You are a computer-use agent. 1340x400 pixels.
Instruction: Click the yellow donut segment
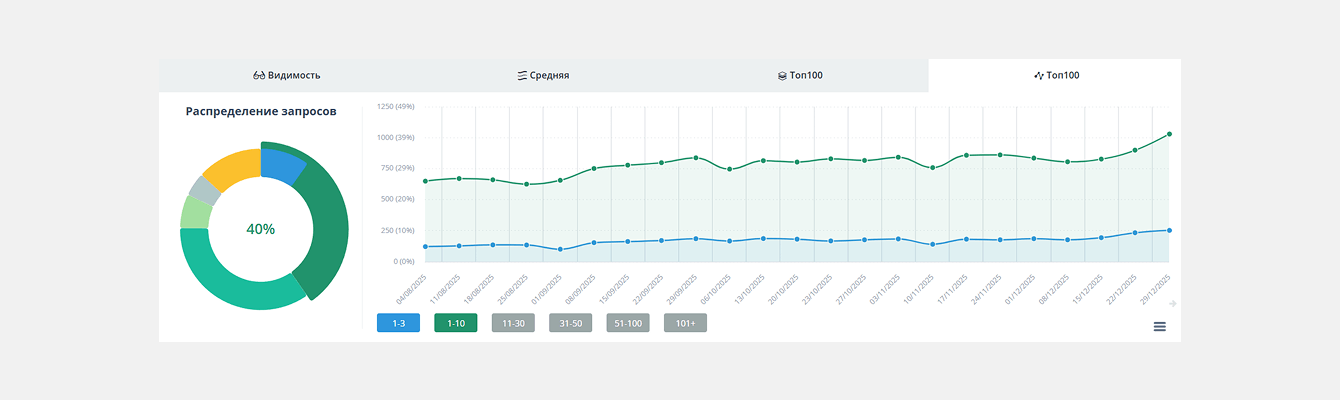click(235, 167)
